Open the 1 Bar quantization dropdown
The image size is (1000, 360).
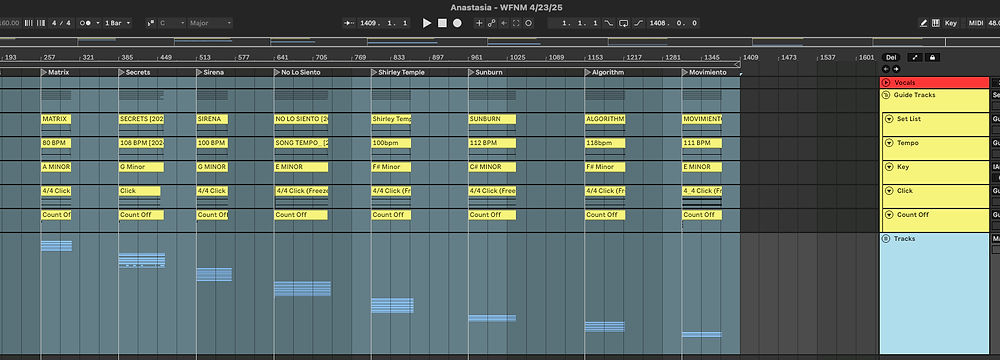pos(118,23)
